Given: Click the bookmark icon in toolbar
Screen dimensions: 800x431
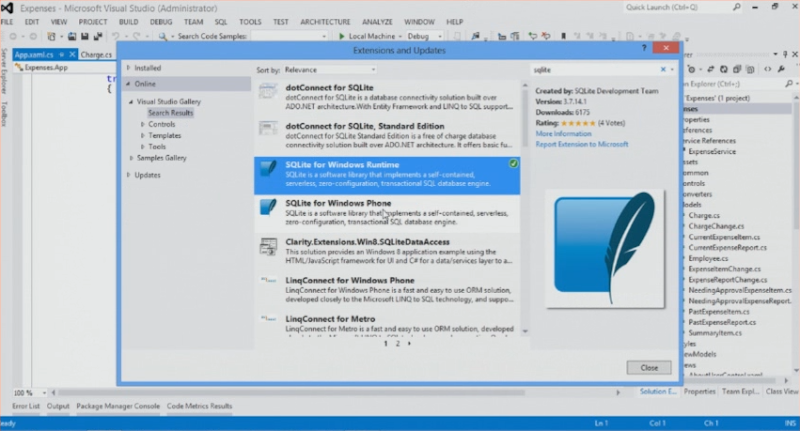Looking at the screenshot, I should tap(563, 36).
